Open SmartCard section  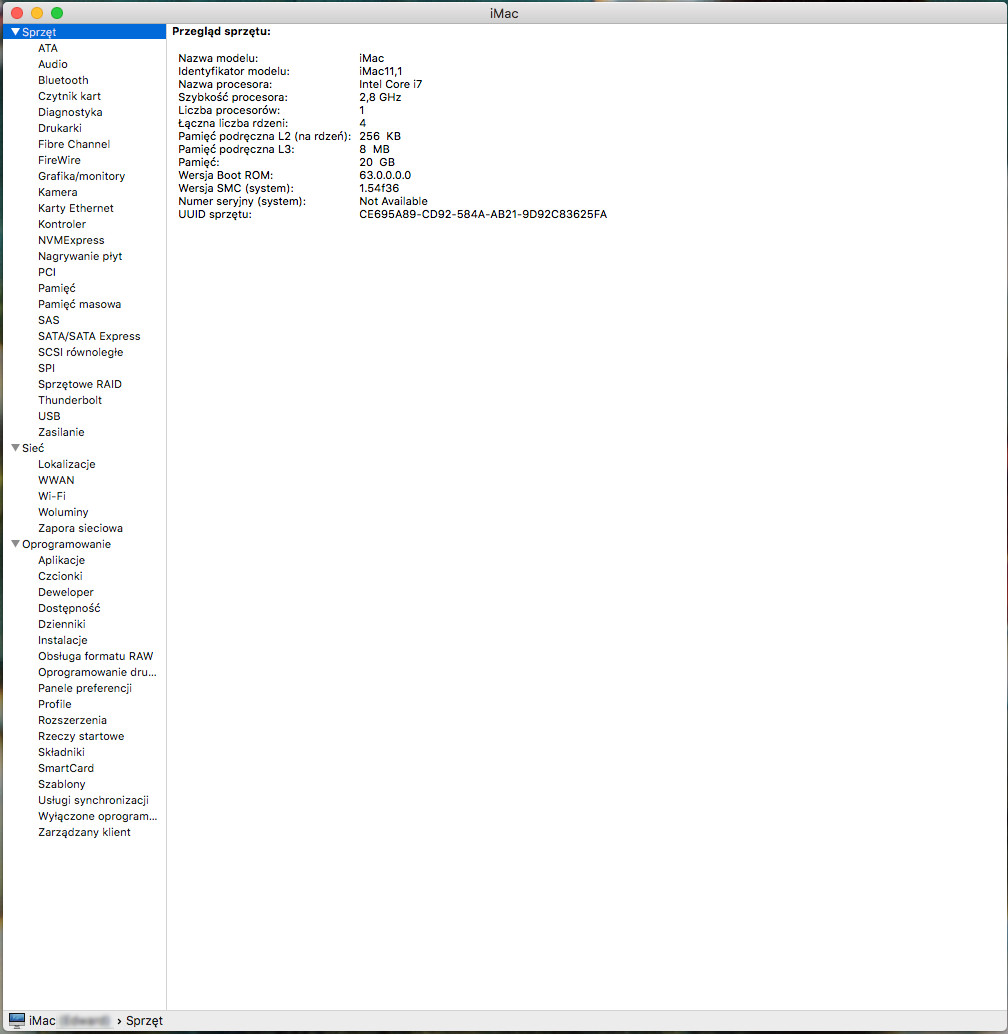click(66, 768)
